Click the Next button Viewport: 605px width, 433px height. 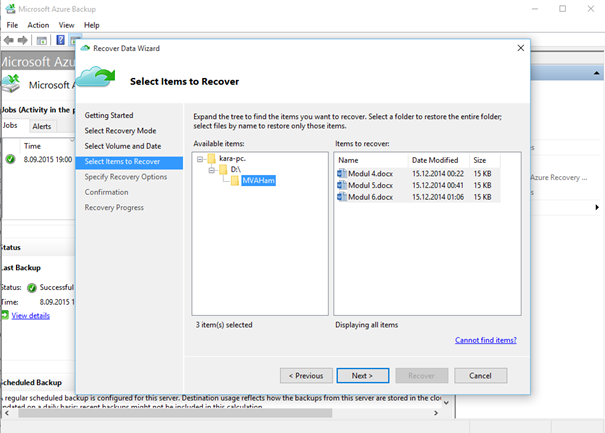(363, 375)
